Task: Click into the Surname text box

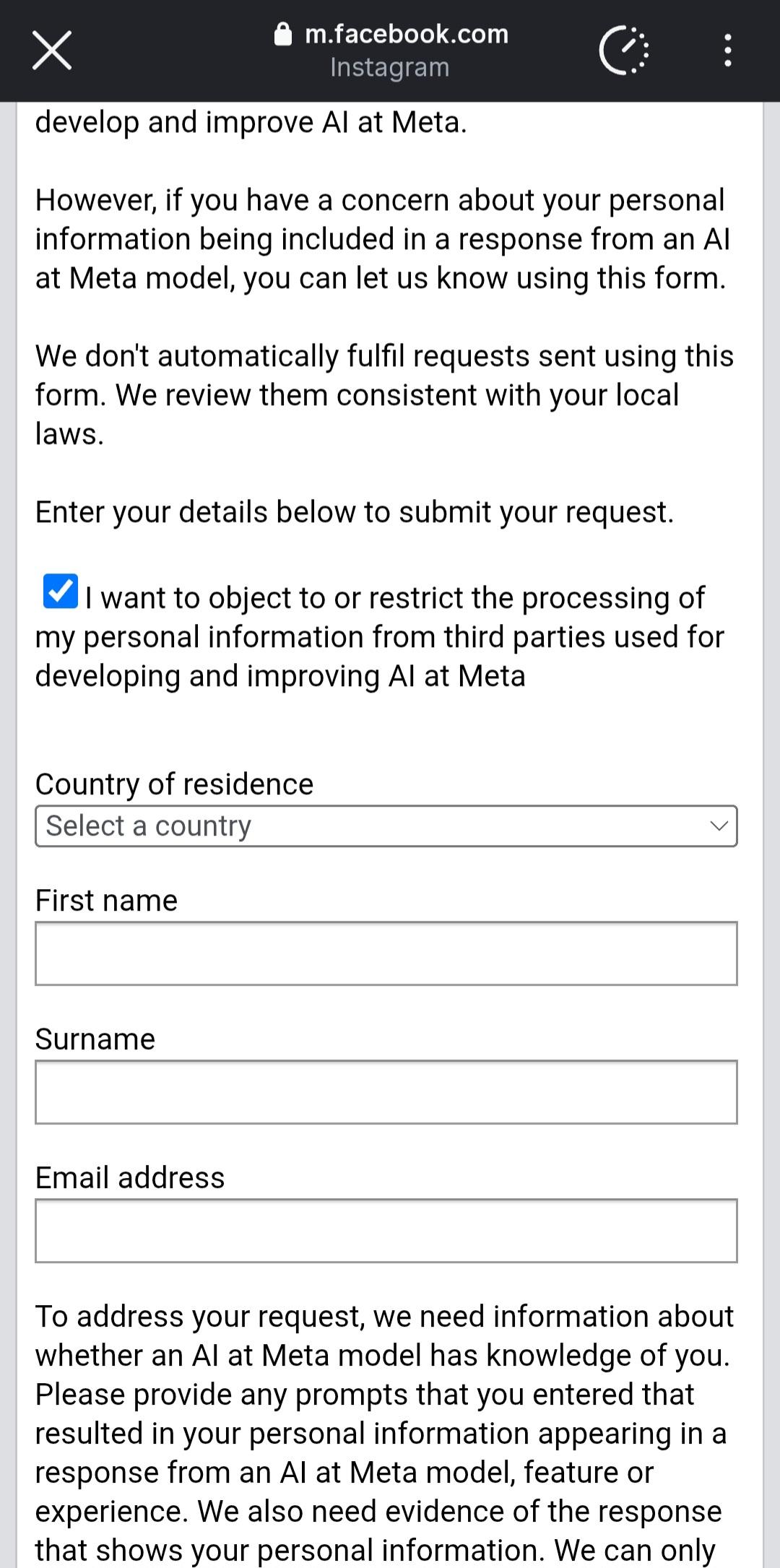Action: pos(386,1092)
